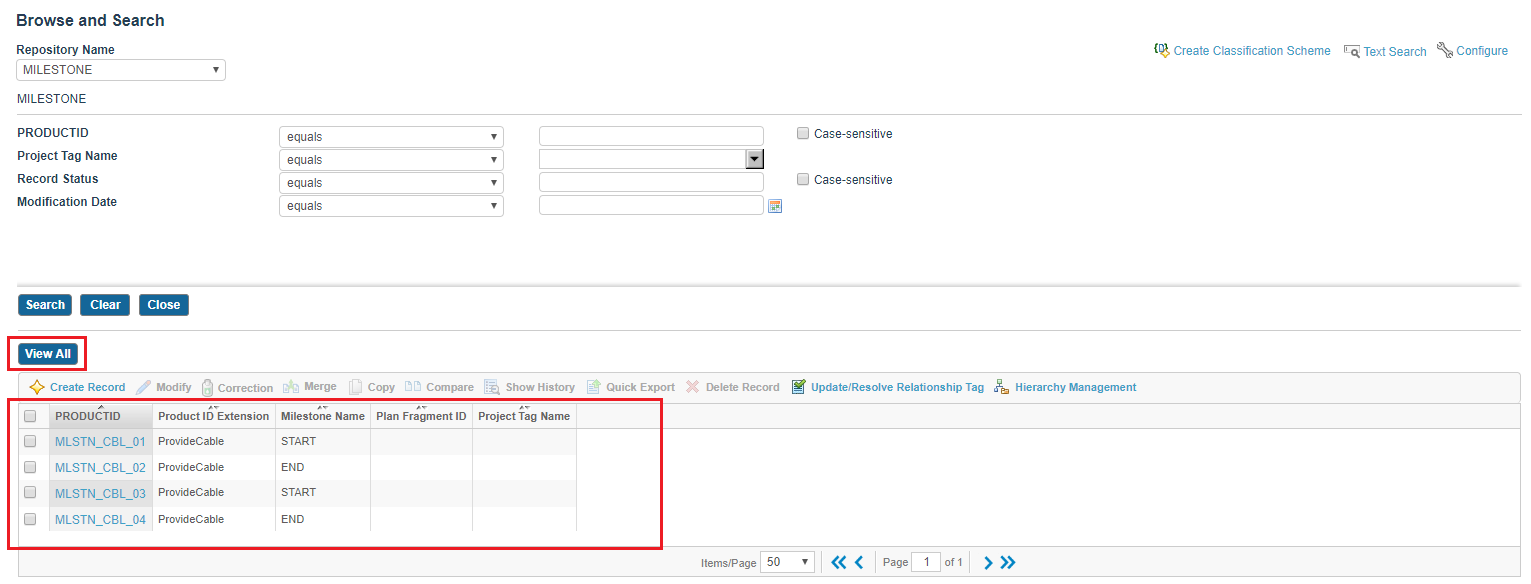Go to the first results page
Screen dimensions: 1531x584
pyautogui.click(x=839, y=563)
